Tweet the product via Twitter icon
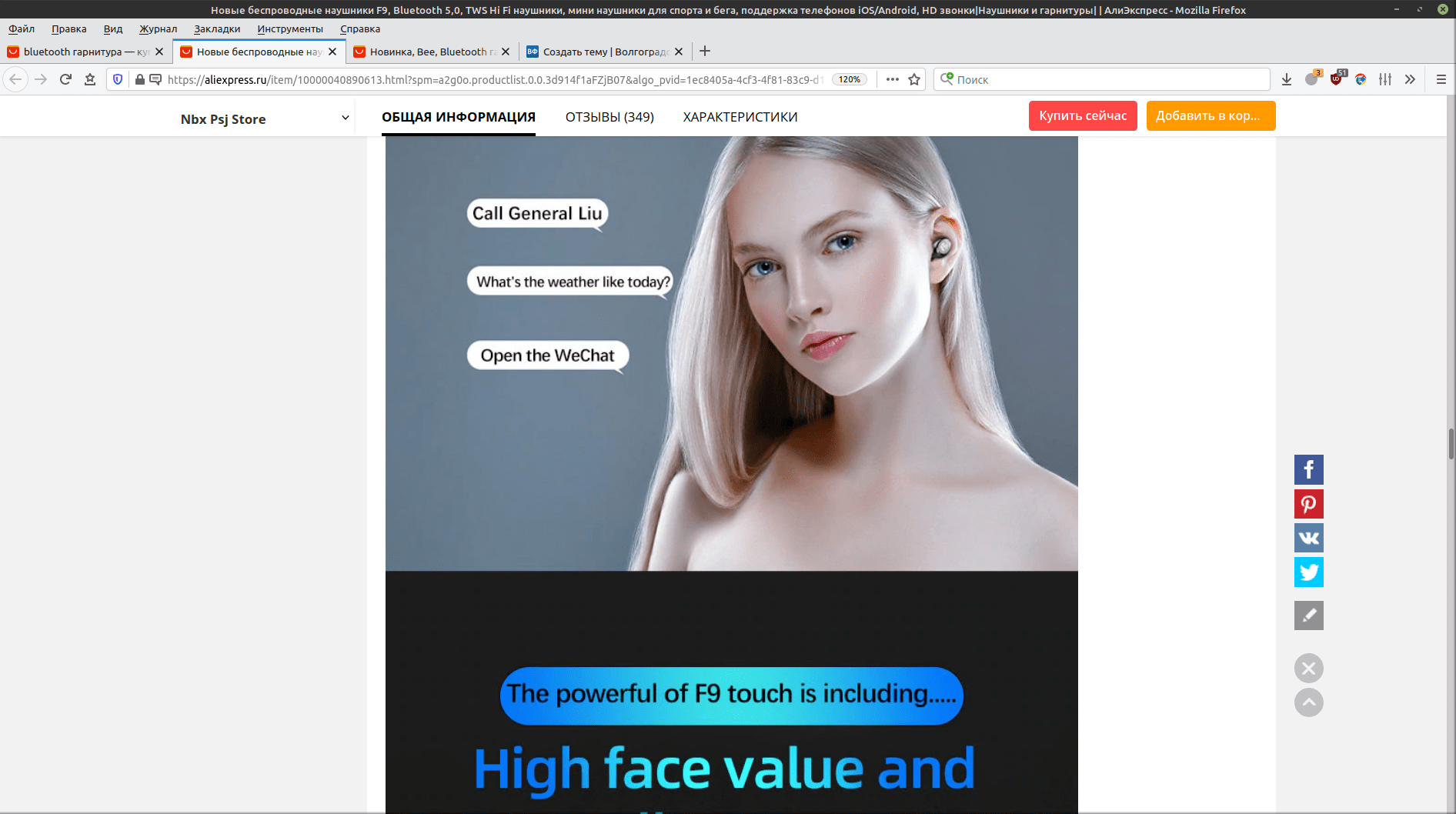1456x814 pixels. point(1308,572)
